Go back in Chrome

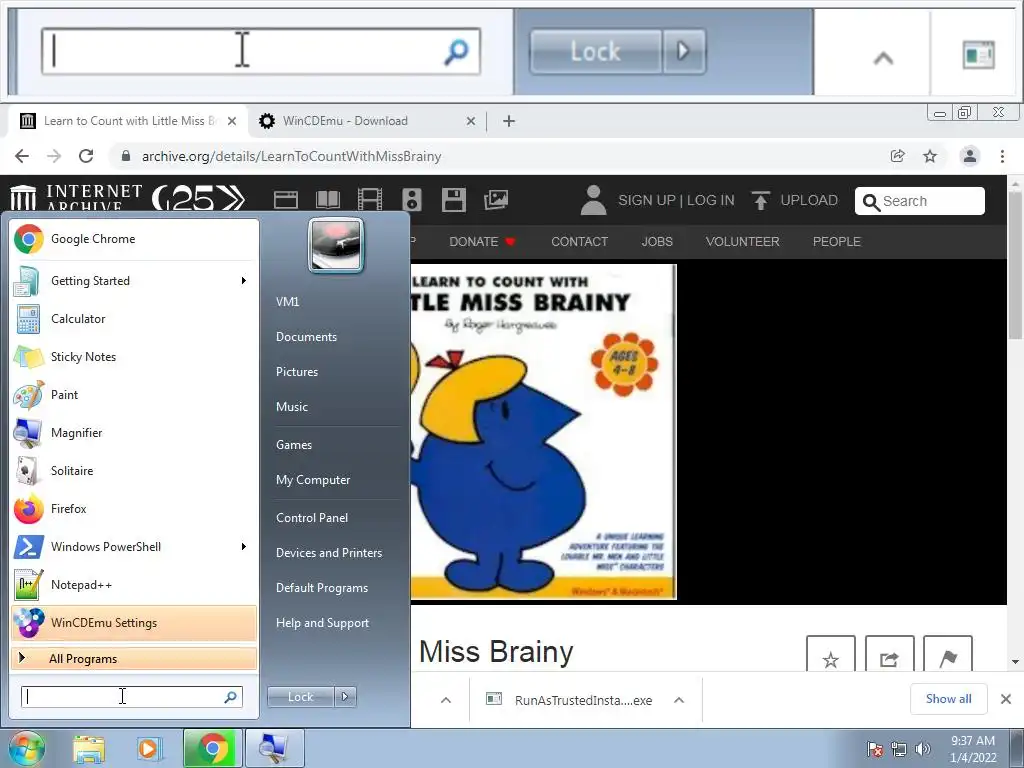(22, 156)
